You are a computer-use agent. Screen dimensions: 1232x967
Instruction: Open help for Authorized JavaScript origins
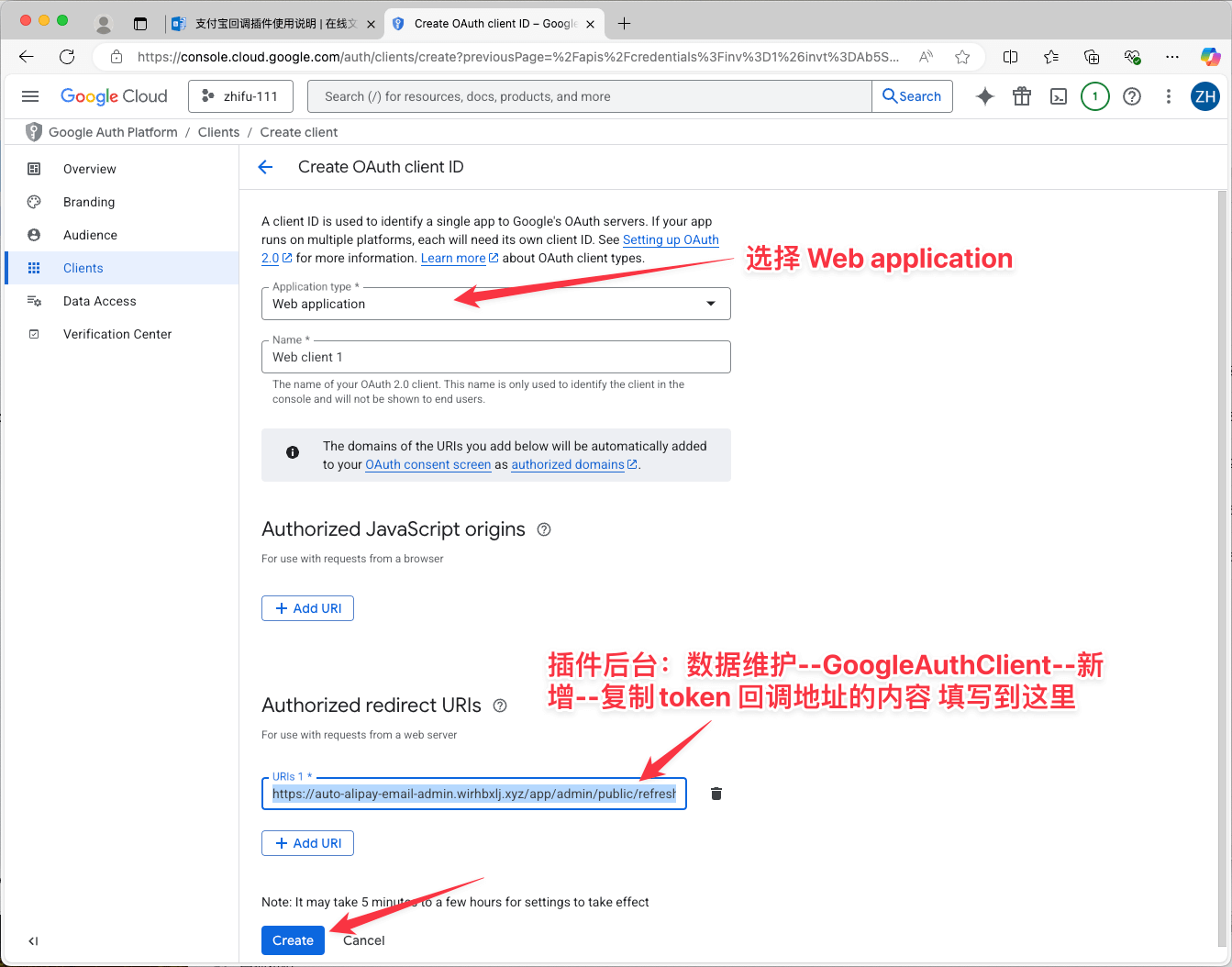pyautogui.click(x=544, y=529)
